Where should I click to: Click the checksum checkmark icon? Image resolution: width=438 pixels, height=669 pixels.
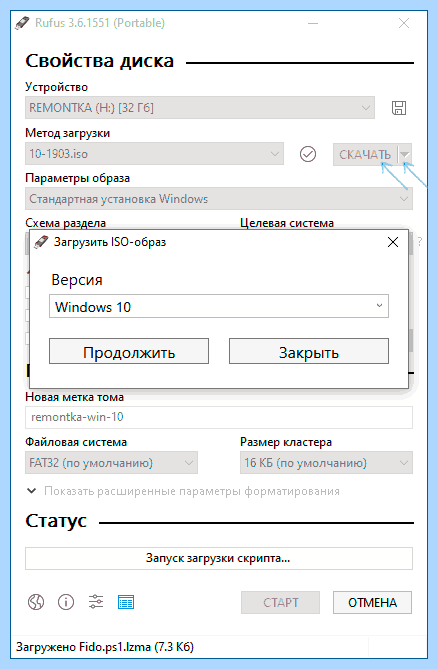coord(308,154)
